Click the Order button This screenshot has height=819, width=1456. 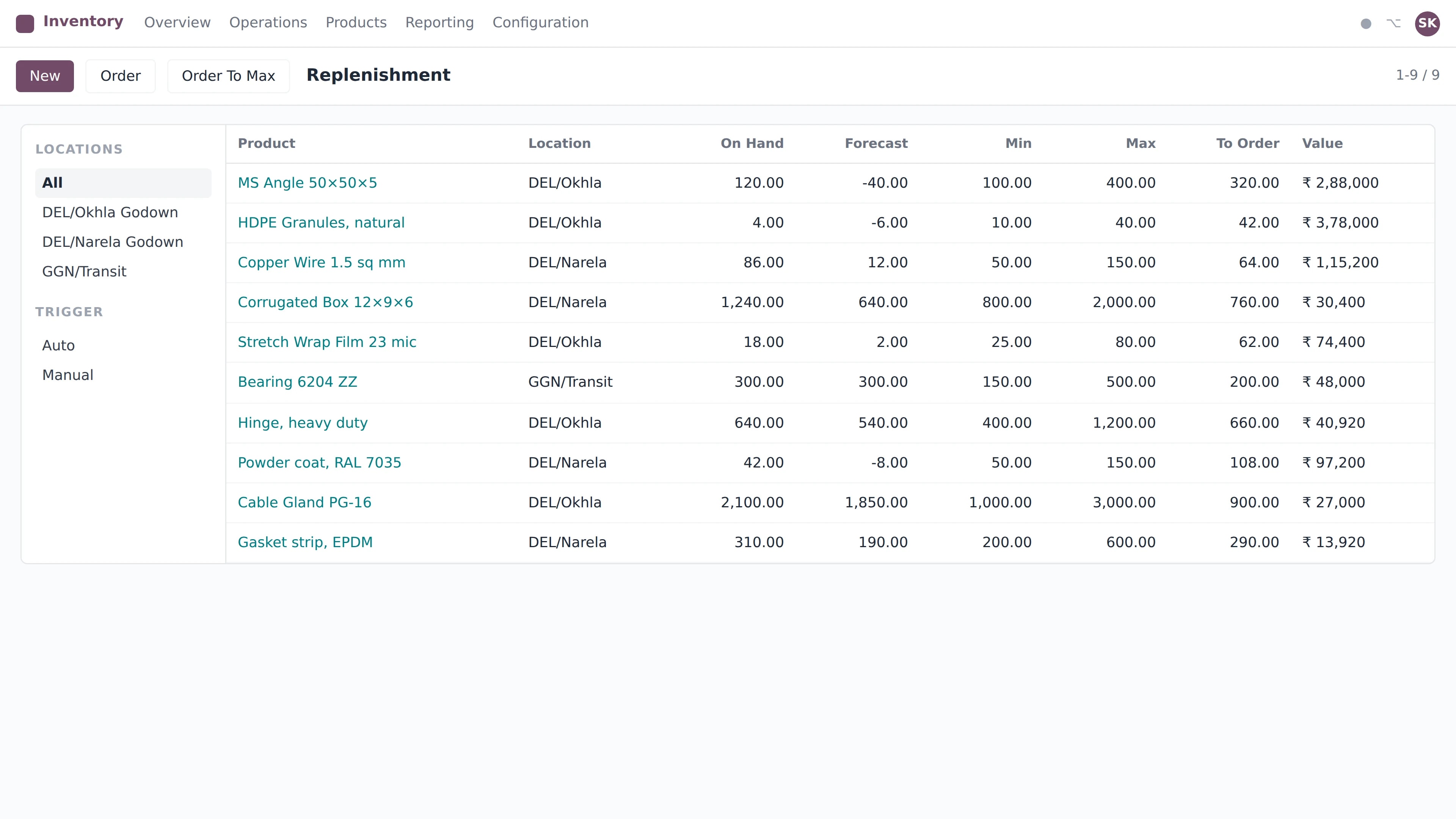point(121,76)
